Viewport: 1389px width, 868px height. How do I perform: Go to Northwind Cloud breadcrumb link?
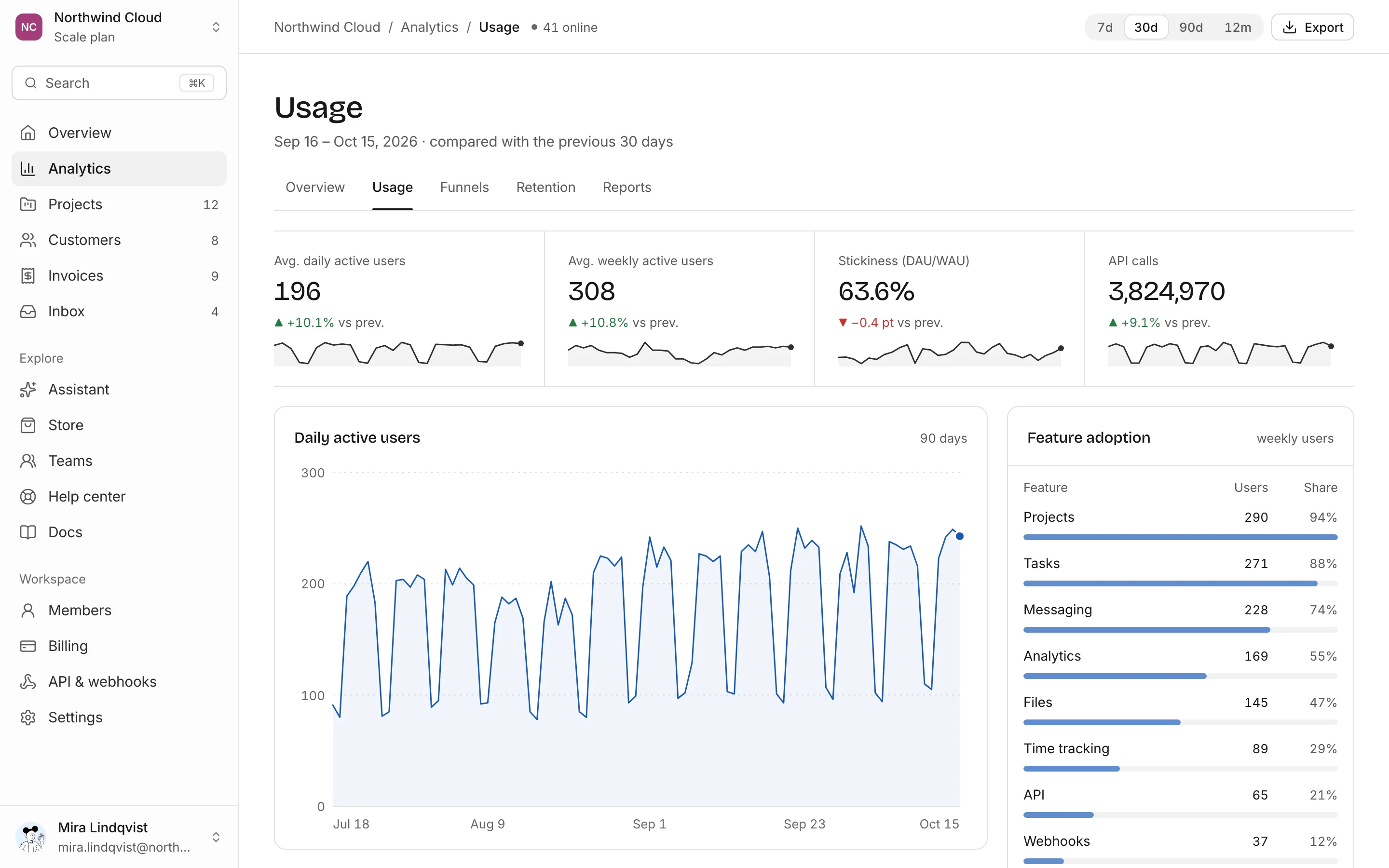click(327, 27)
